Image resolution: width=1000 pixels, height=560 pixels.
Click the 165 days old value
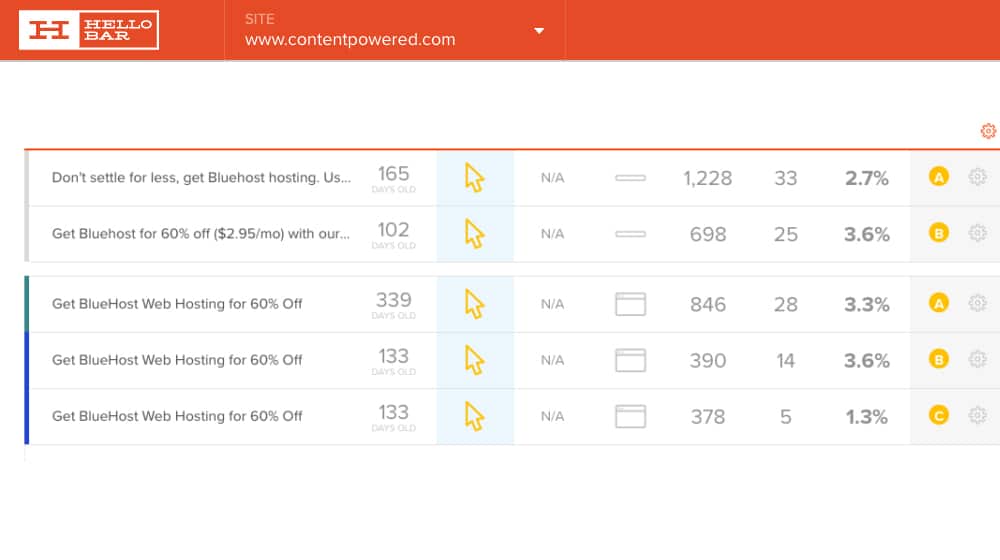pyautogui.click(x=393, y=173)
